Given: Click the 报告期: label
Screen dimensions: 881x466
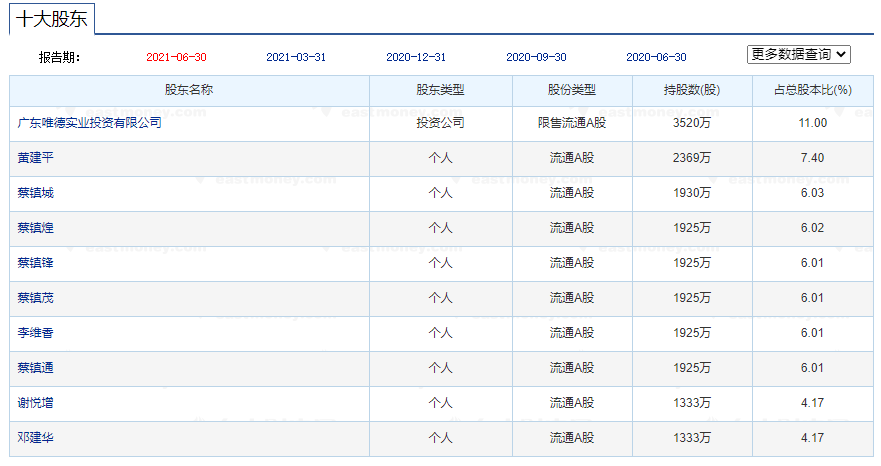Looking at the screenshot, I should (x=60, y=57).
